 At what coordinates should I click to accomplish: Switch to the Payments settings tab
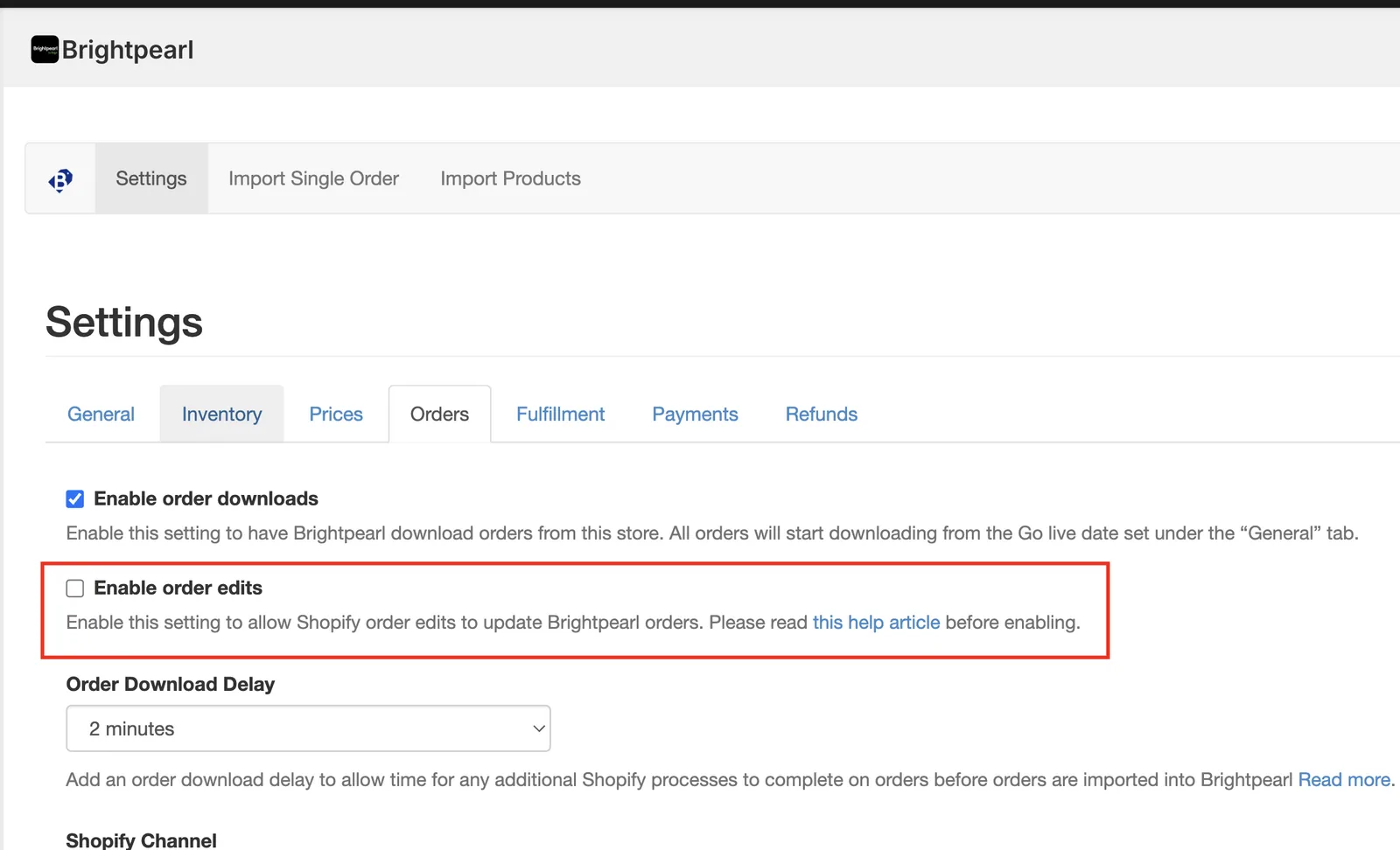point(695,415)
